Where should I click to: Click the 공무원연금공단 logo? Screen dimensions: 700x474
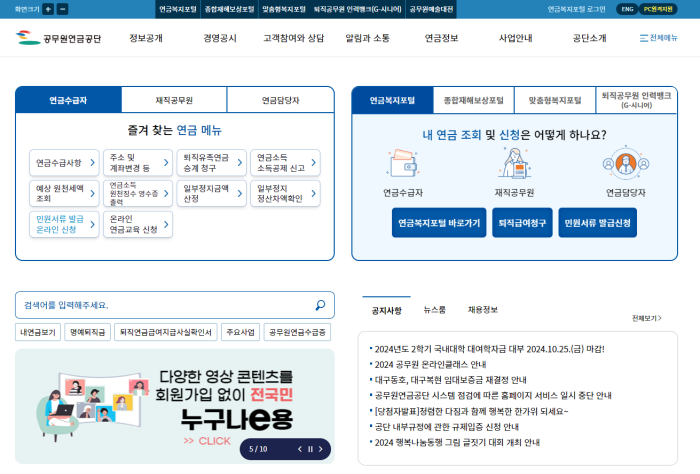click(x=58, y=38)
